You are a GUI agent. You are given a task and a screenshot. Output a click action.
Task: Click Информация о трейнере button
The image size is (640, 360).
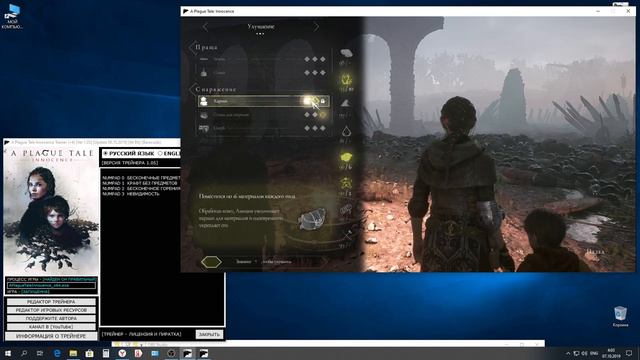coord(51,336)
